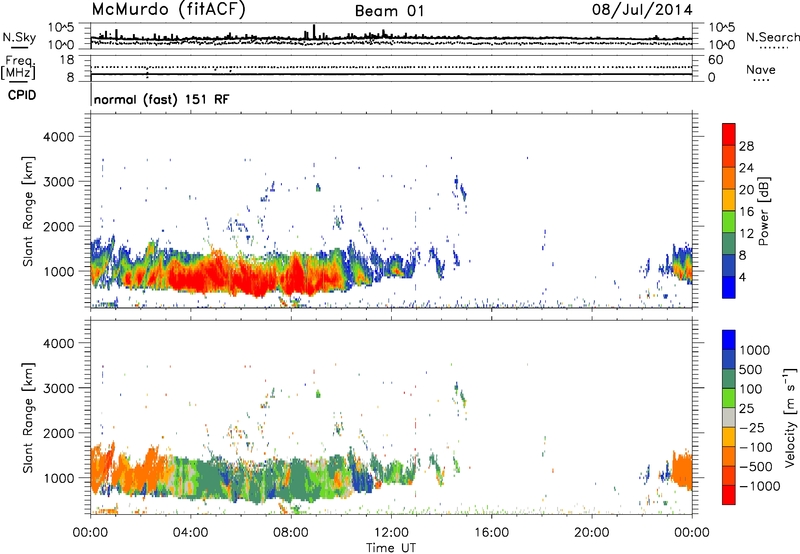Click the '16:00' time tick label
800x554 pixels.
pyautogui.click(x=491, y=533)
